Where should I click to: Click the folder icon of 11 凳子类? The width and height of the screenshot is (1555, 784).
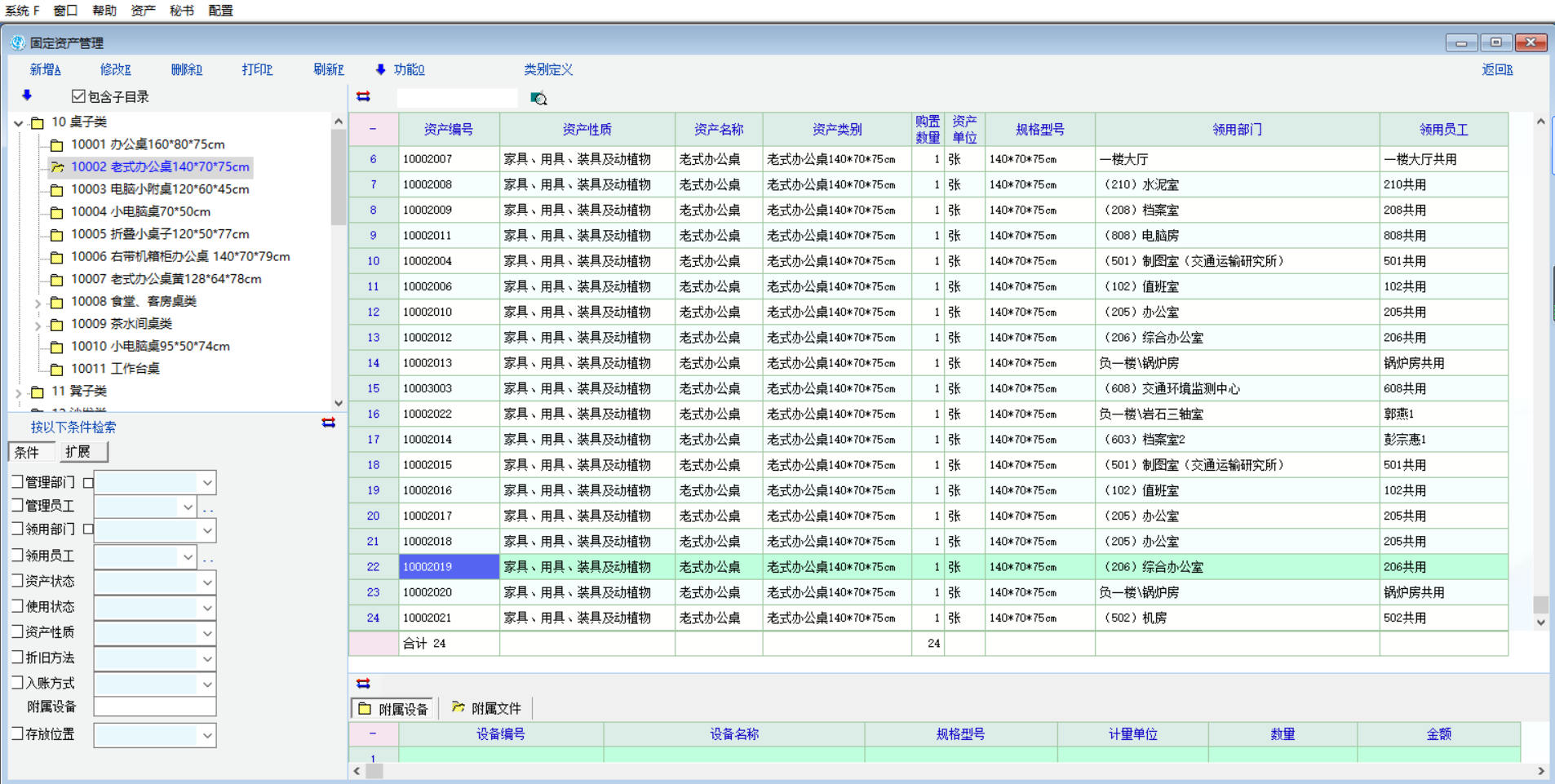(x=38, y=392)
